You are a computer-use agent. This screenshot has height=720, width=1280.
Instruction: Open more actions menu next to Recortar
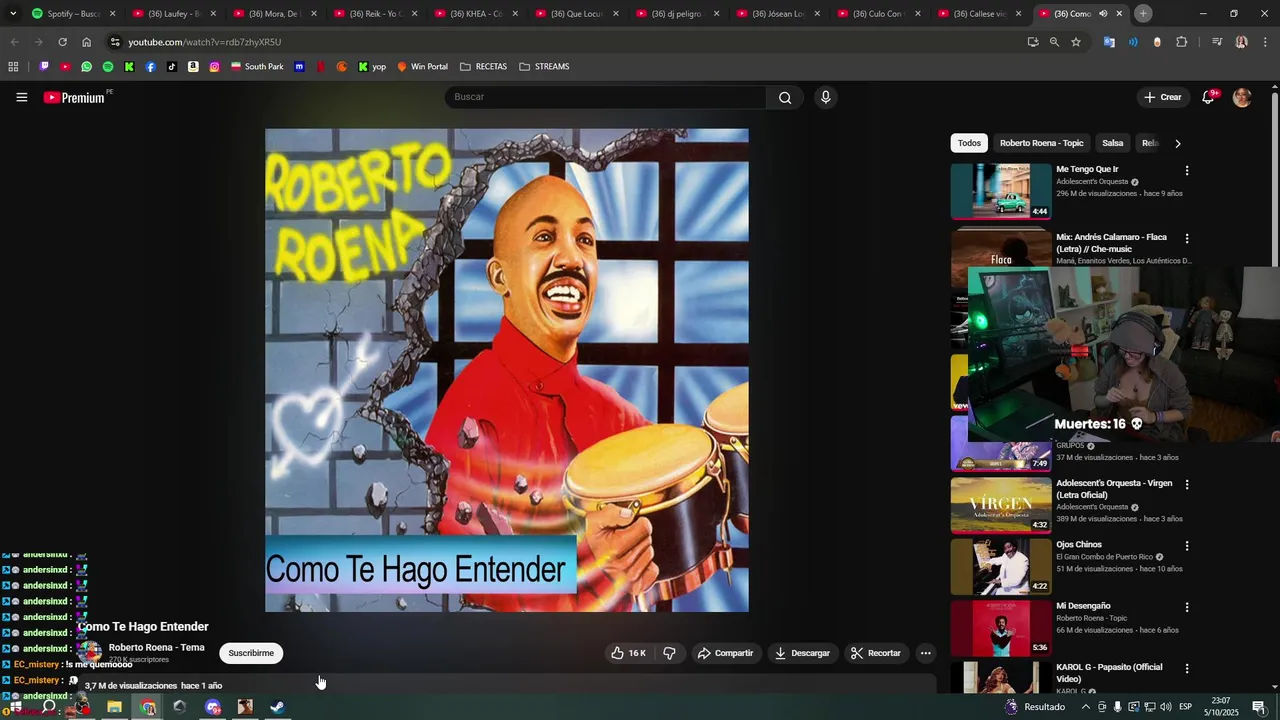pos(926,653)
